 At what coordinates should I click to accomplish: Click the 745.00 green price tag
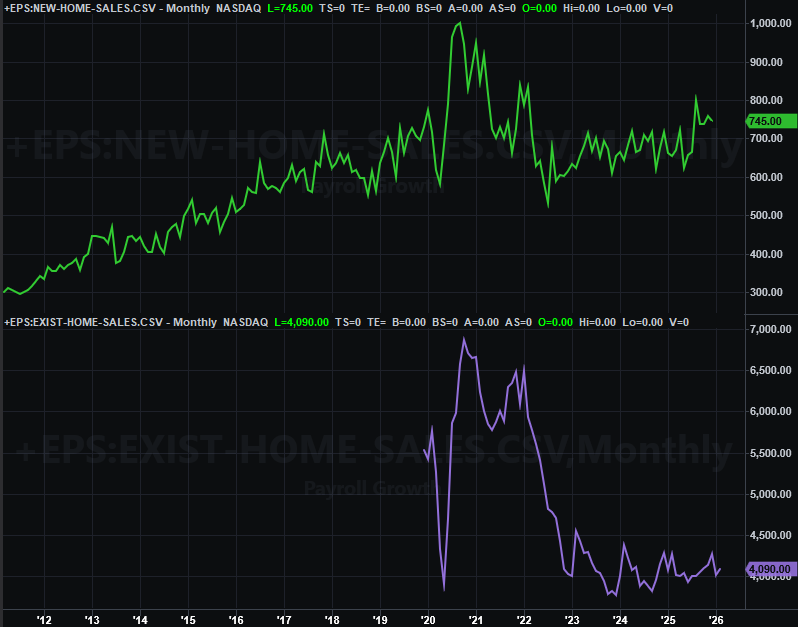(765, 121)
